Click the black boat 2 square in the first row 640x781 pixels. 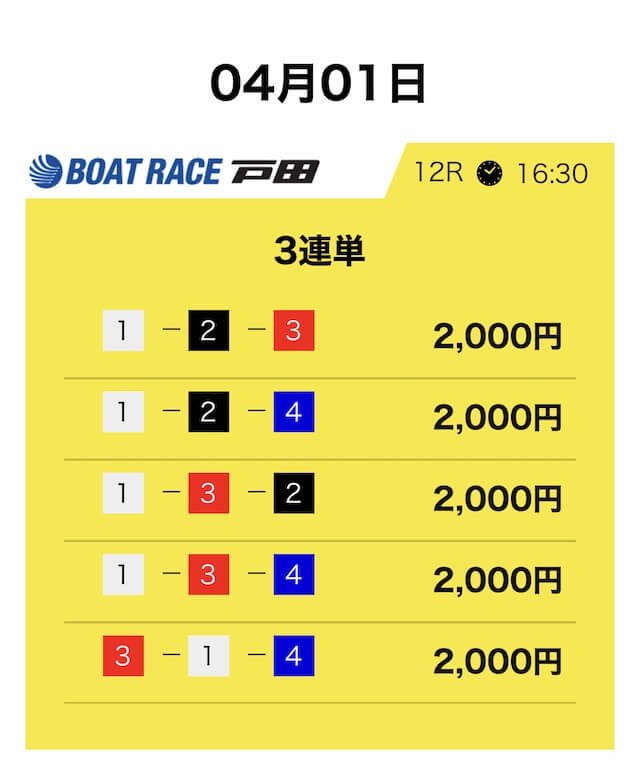pos(208,331)
